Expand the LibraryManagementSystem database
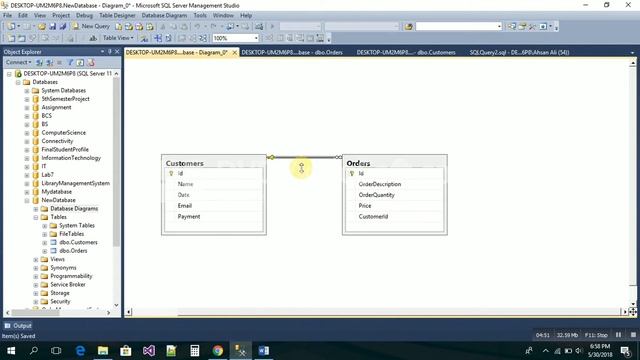Screen dimensions: 640x360 click(x=27, y=183)
